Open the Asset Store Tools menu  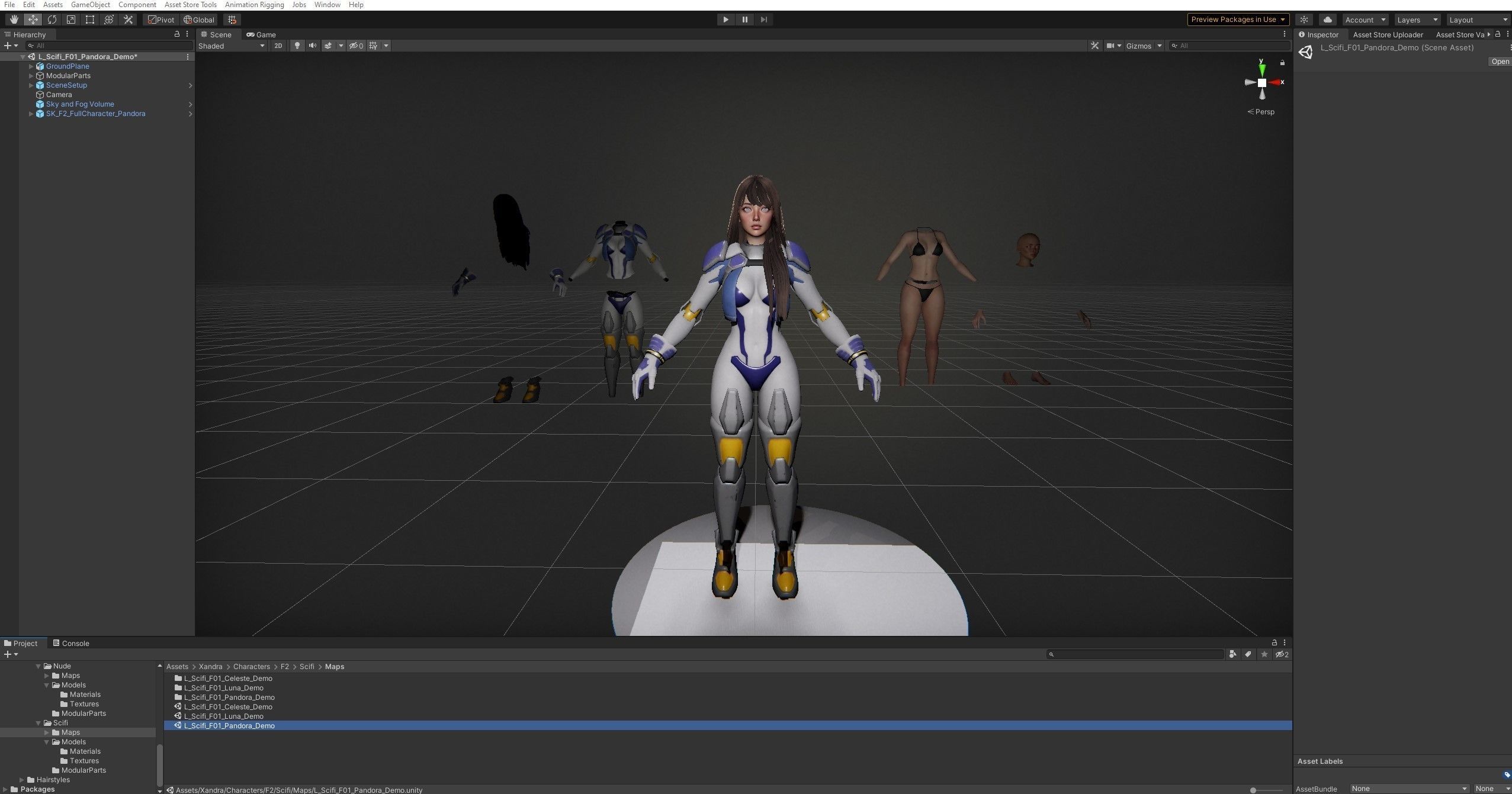click(x=191, y=5)
